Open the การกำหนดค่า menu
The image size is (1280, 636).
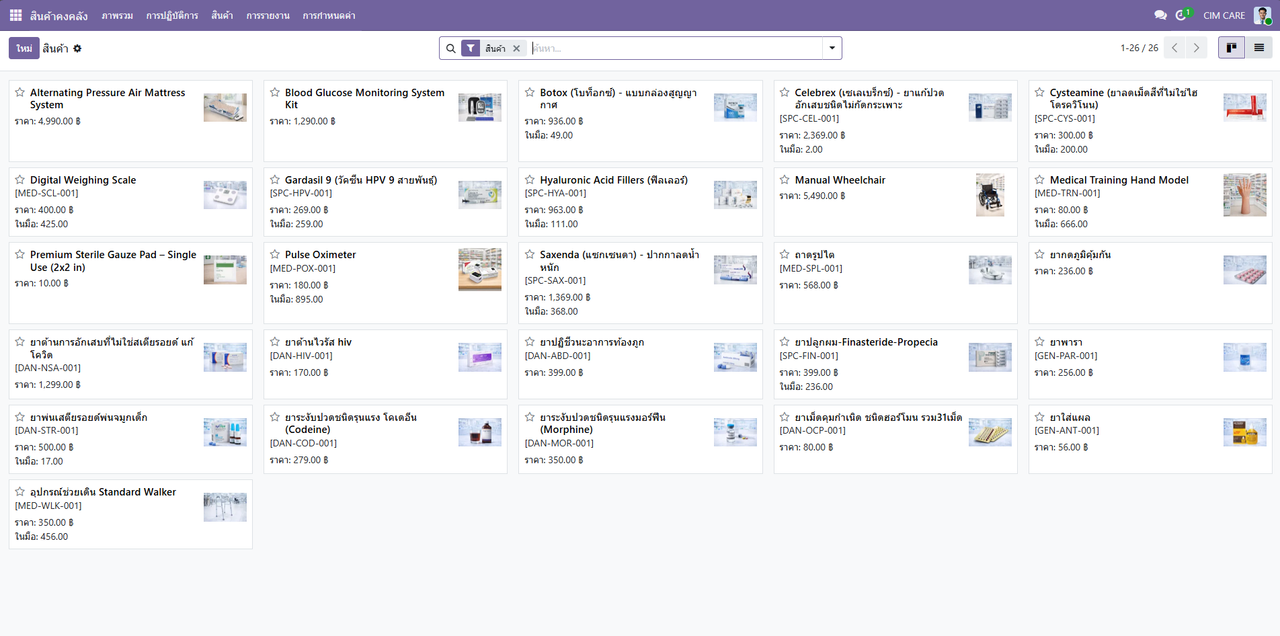click(329, 15)
